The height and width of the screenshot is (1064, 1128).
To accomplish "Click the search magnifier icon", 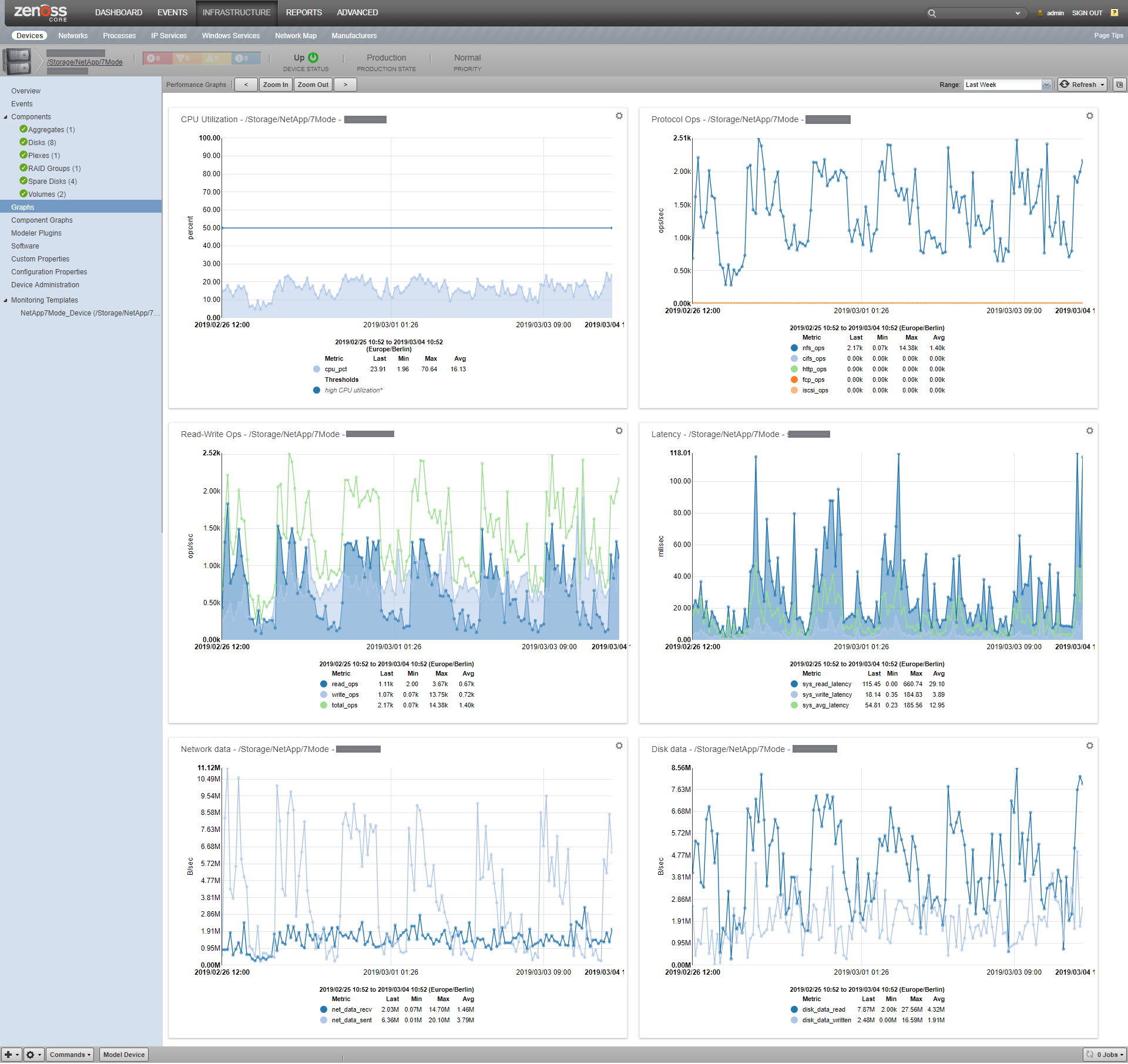I will pos(932,13).
